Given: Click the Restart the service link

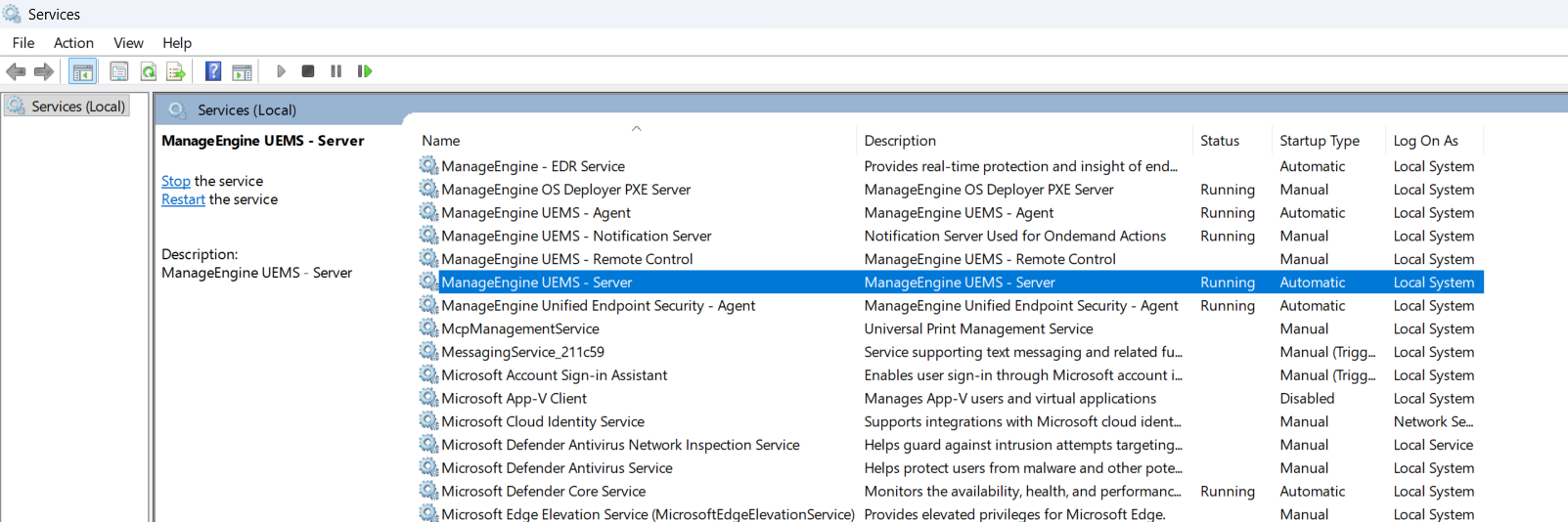Looking at the screenshot, I should tap(183, 199).
